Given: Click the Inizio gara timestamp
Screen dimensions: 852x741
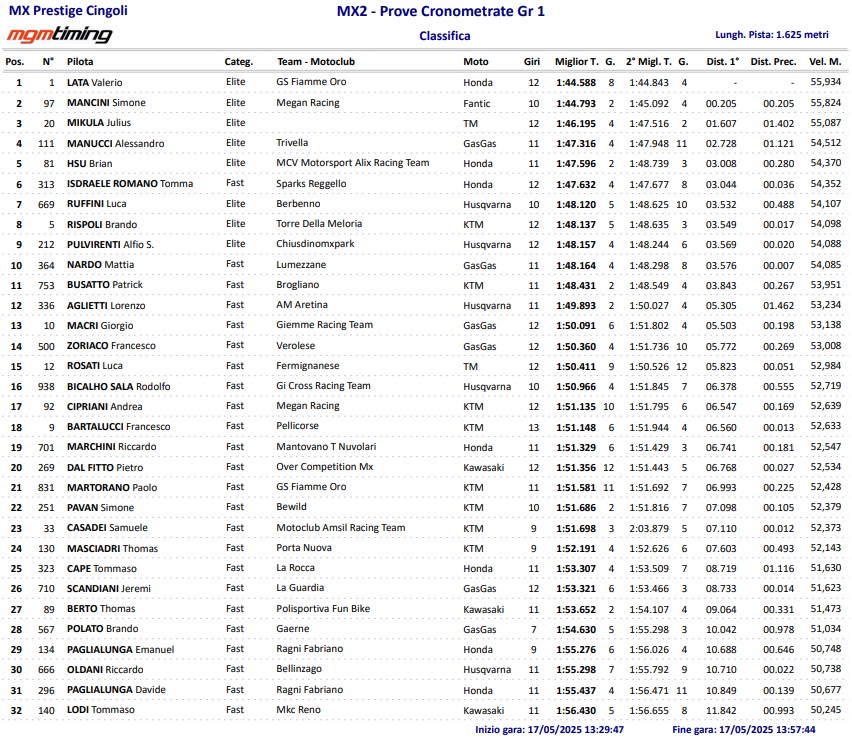Looking at the screenshot, I should pos(549,730).
